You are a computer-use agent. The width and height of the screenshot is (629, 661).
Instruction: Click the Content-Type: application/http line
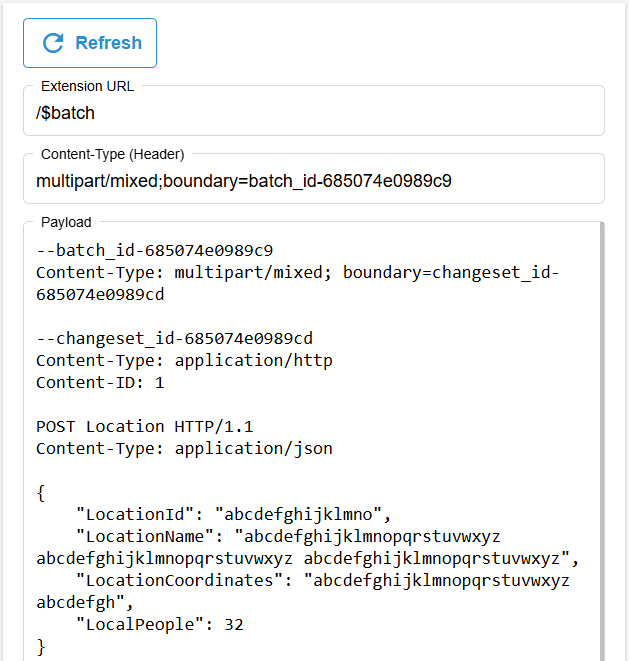(184, 360)
